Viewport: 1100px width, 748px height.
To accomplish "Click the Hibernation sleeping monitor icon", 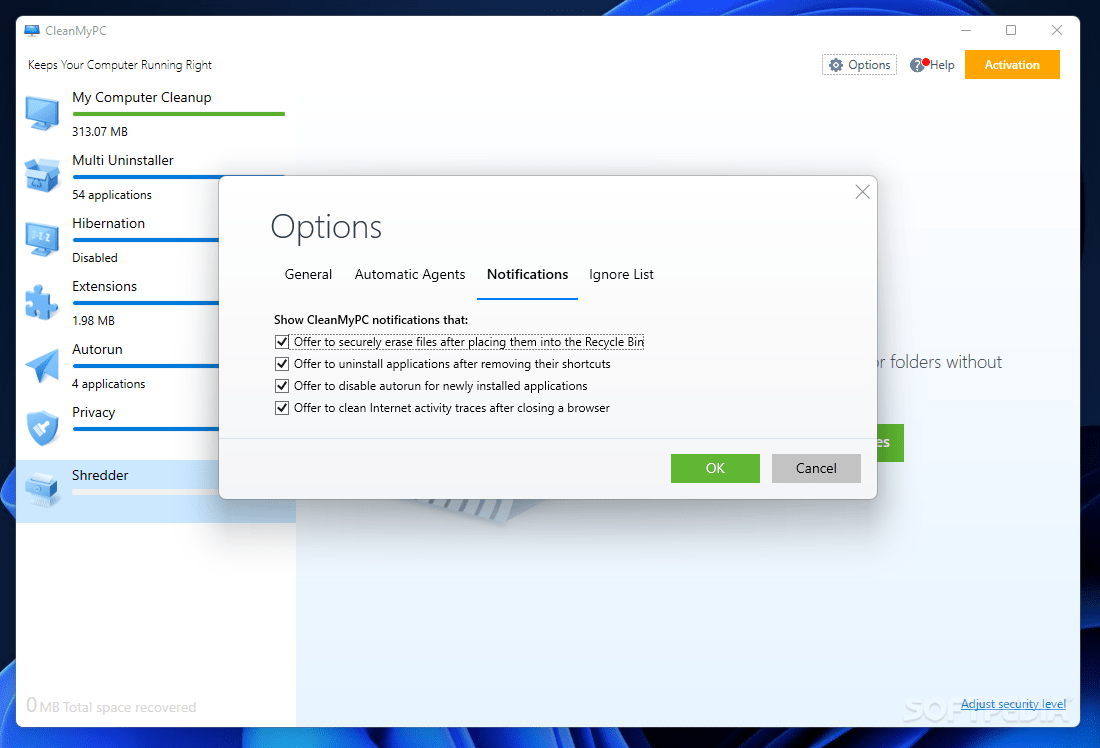I will point(42,239).
